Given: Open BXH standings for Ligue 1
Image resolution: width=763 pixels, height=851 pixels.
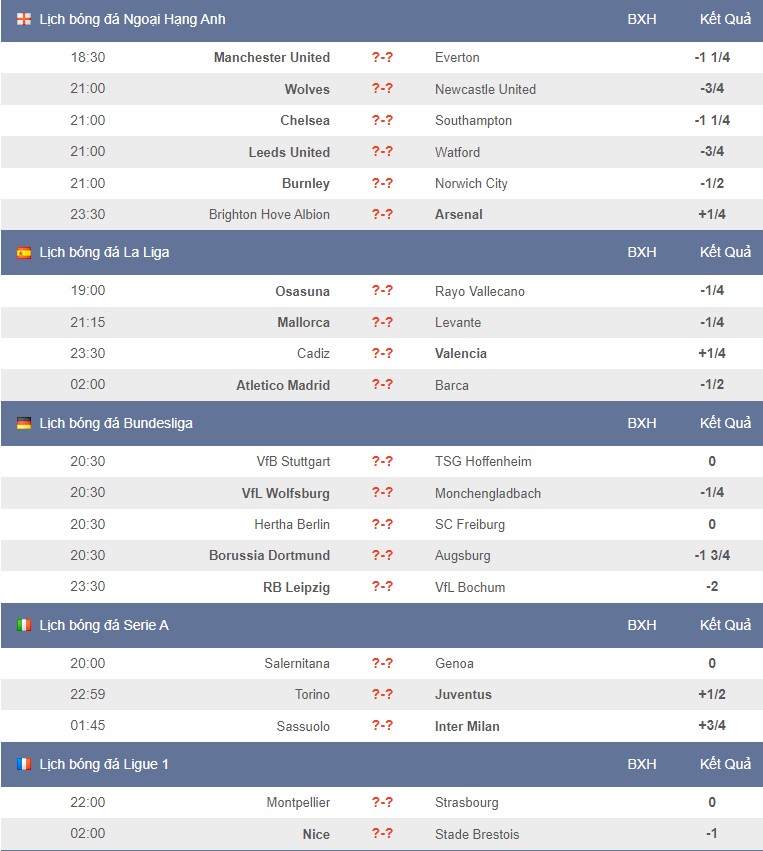Looking at the screenshot, I should pos(641,764).
